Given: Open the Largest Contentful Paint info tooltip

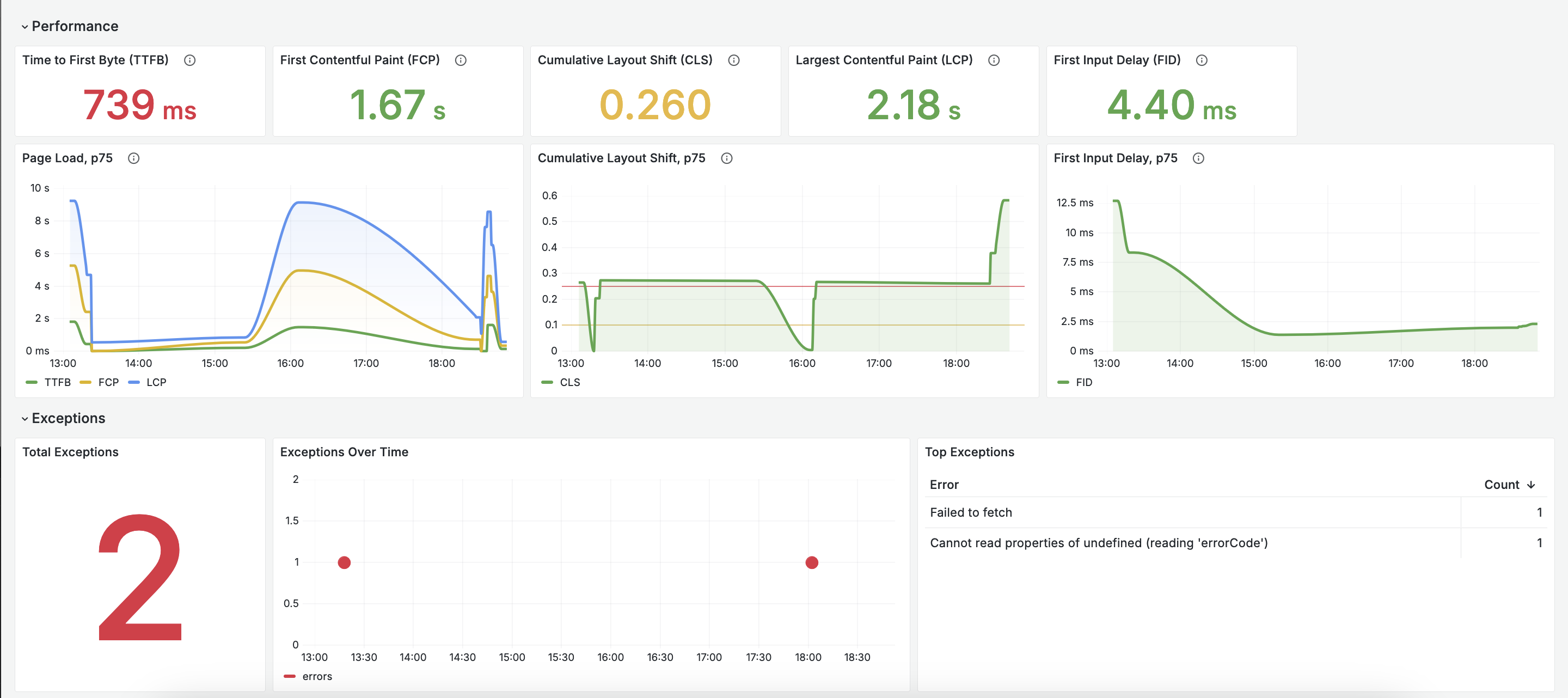Looking at the screenshot, I should pyautogui.click(x=995, y=60).
